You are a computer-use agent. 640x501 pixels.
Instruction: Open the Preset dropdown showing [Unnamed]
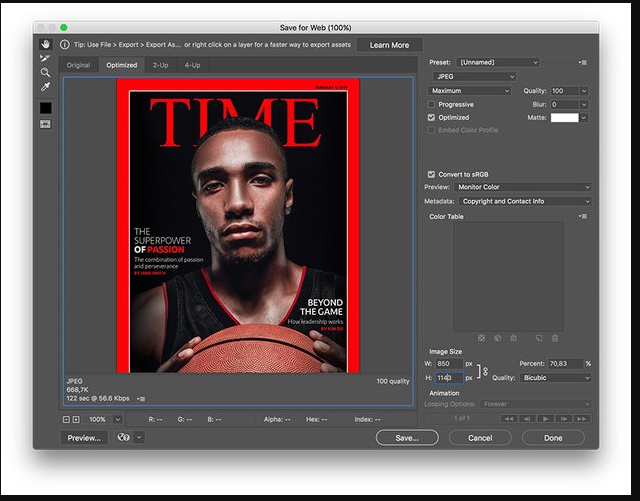pyautogui.click(x=498, y=62)
